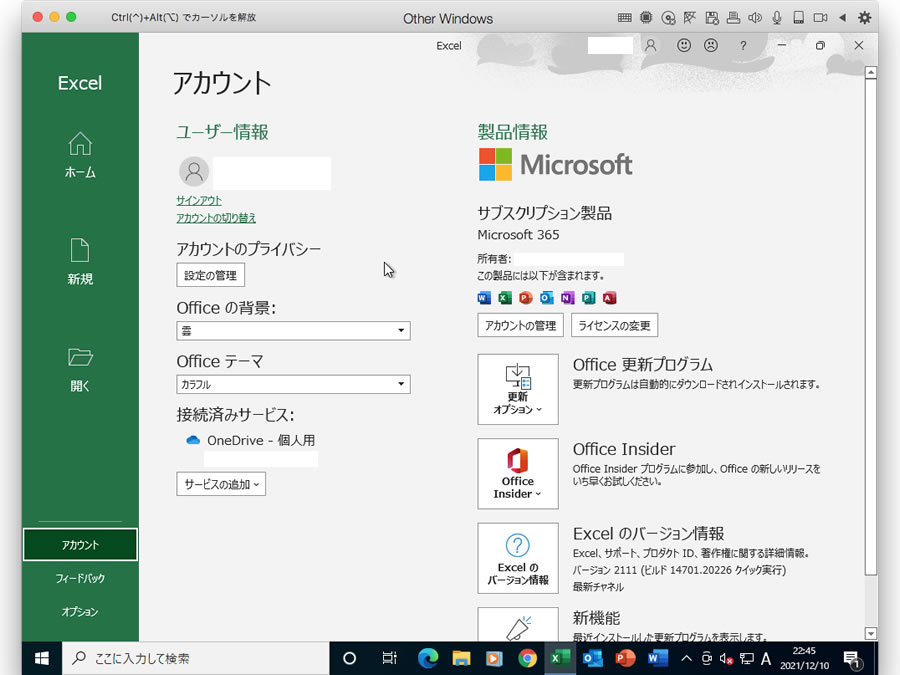Click the サインアウト link
The image size is (900, 675).
click(x=199, y=200)
